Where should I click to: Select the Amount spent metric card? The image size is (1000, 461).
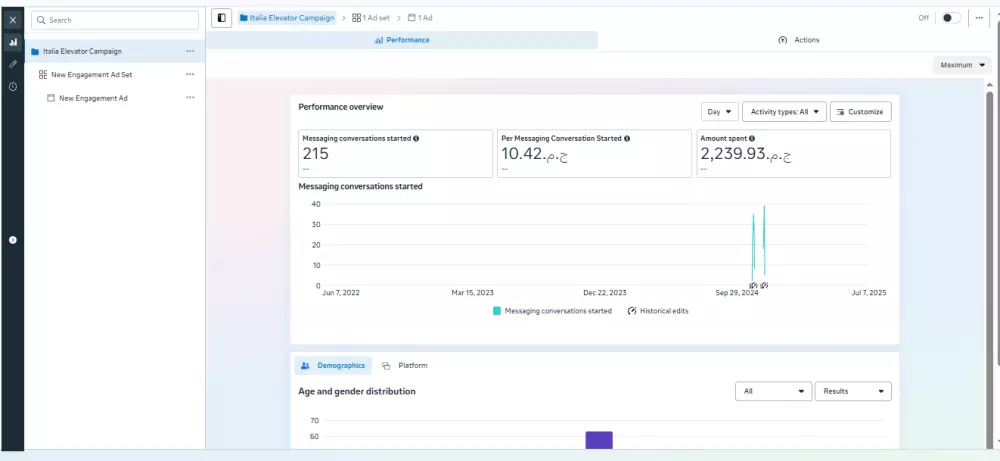pyautogui.click(x=793, y=154)
